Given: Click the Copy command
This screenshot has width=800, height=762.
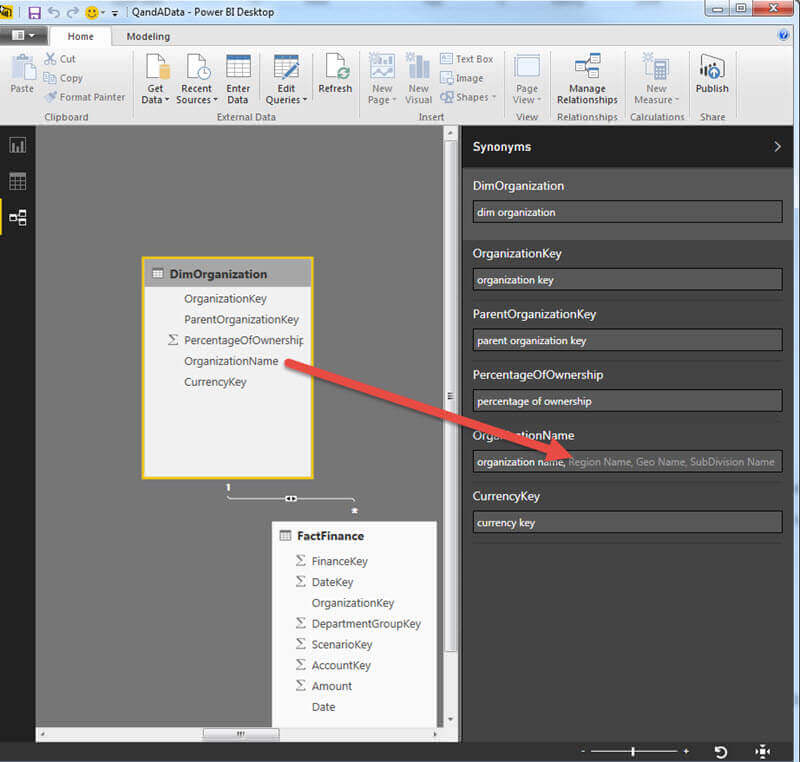Looking at the screenshot, I should pos(63,78).
